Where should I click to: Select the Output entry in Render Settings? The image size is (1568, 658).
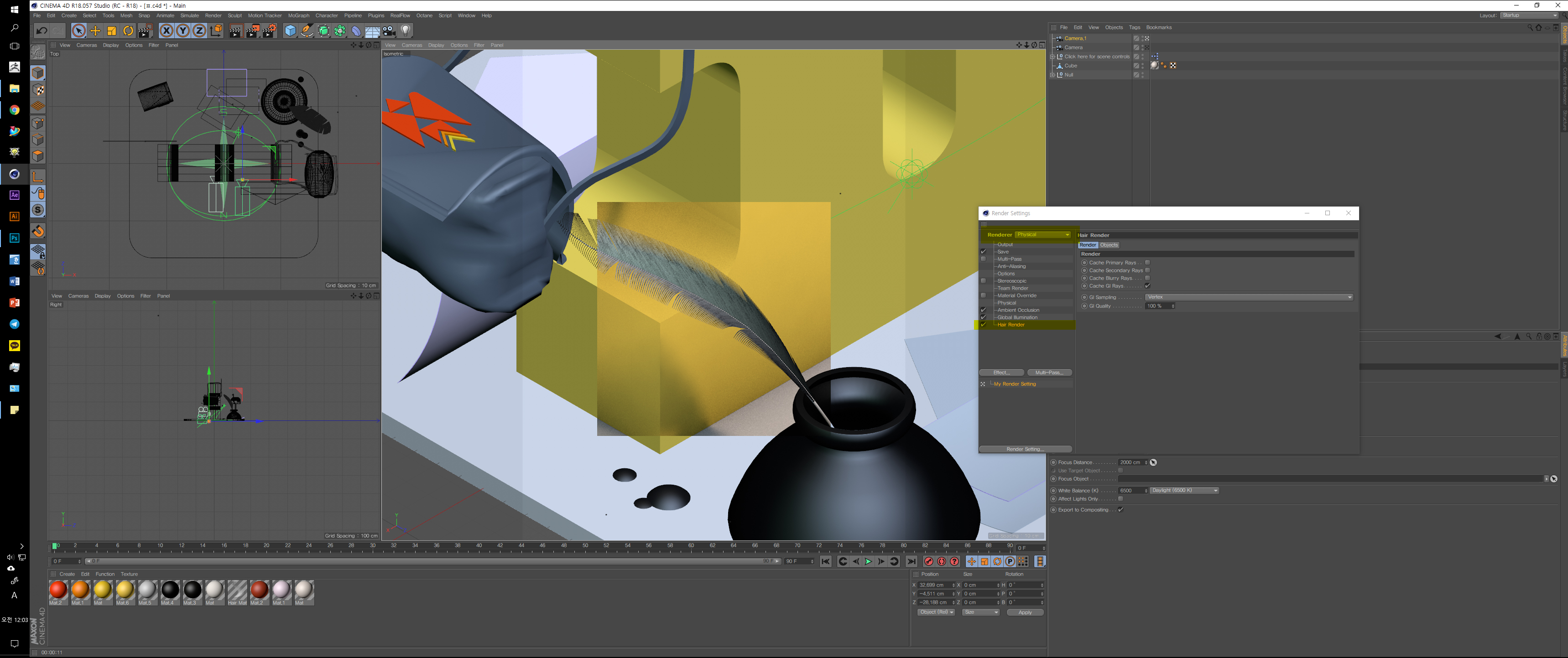1005,244
